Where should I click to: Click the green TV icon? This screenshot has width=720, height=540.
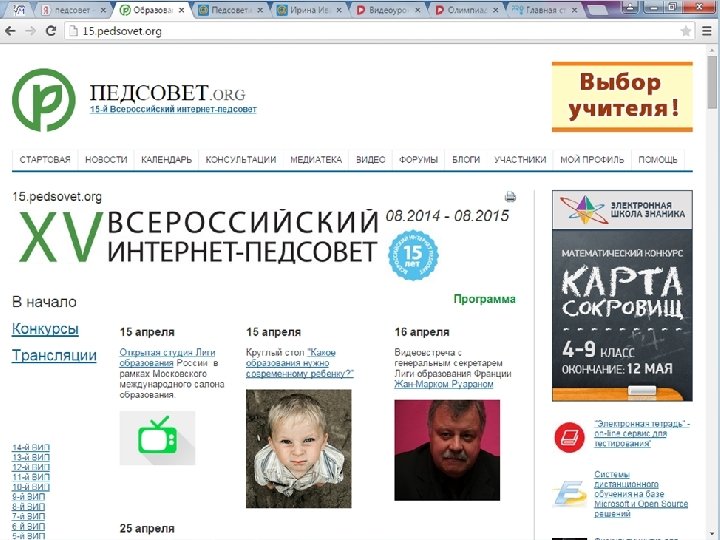point(157,438)
